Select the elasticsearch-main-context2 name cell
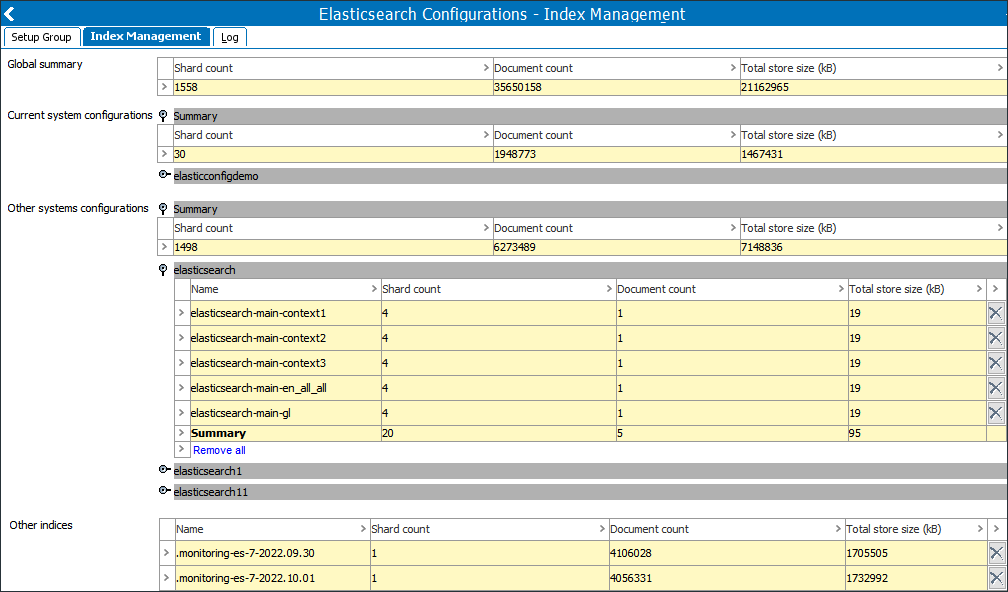 pos(285,338)
